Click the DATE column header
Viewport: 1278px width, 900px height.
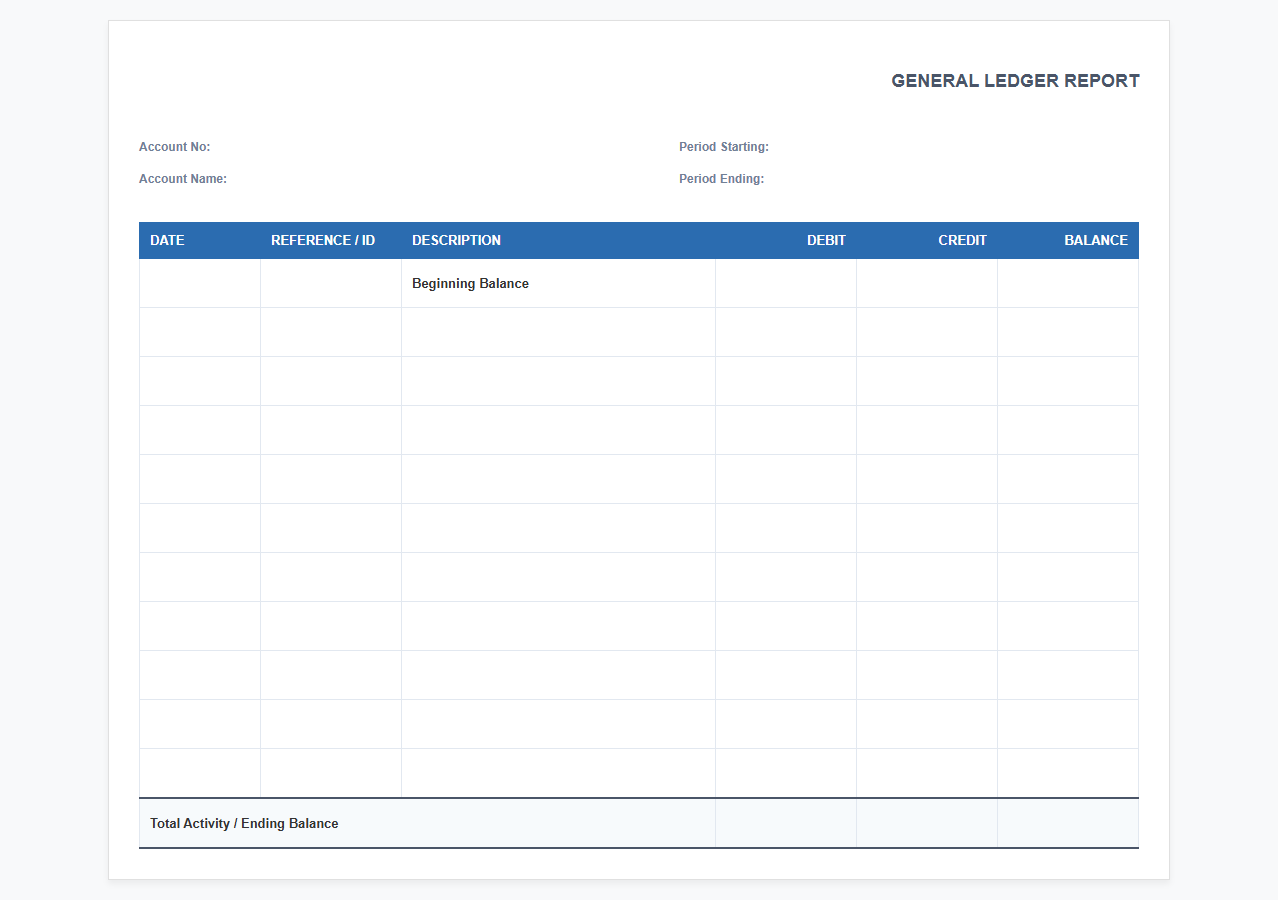tap(200, 240)
